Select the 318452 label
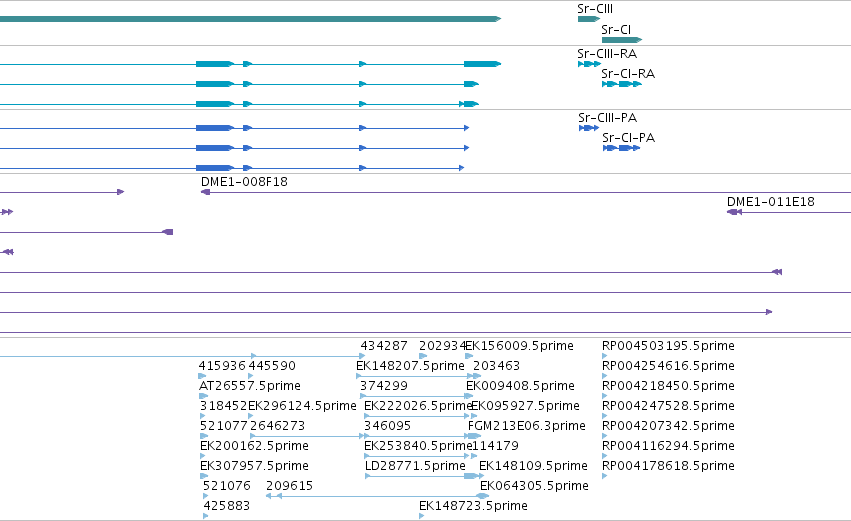Viewport: 851px width, 521px height. pos(224,406)
